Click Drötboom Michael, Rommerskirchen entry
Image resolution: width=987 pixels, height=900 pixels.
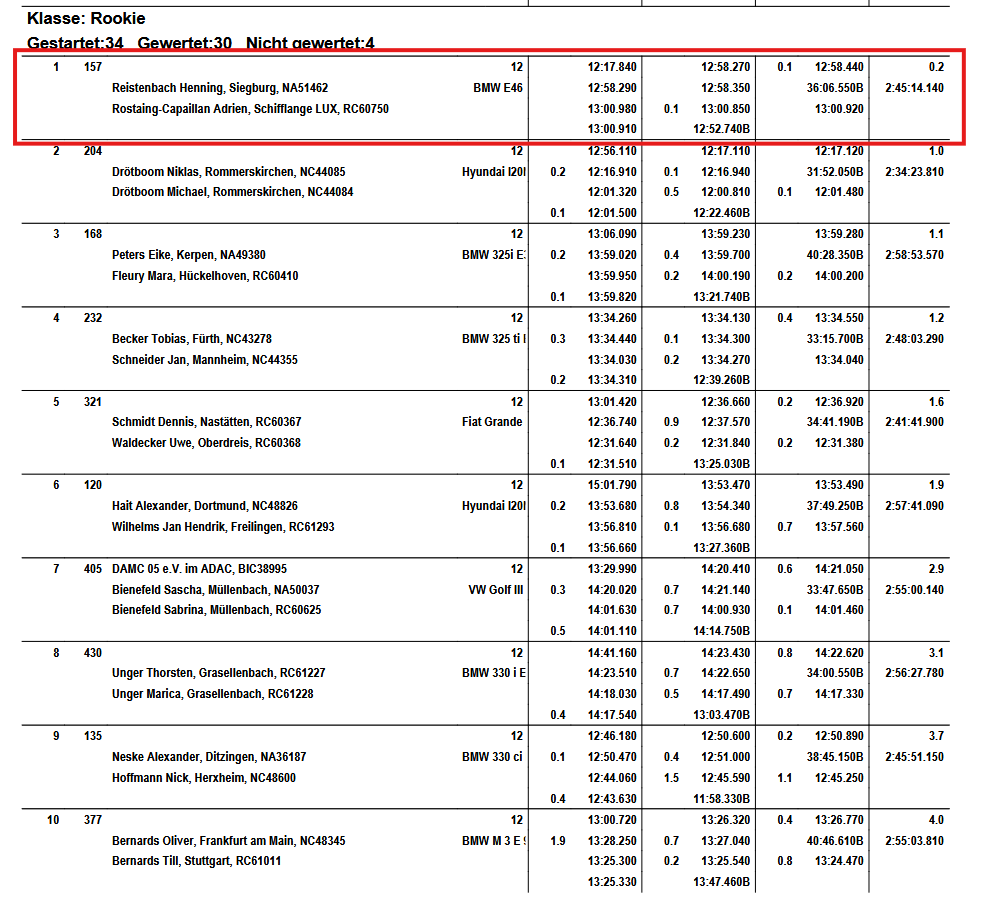tap(232, 192)
